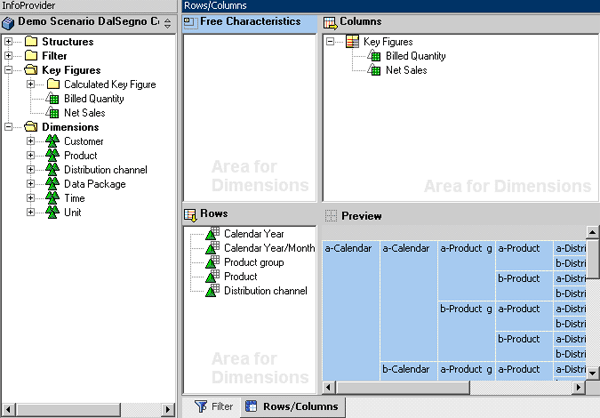Click the Preview grid icon
600x418 pixels.
pos(331,216)
